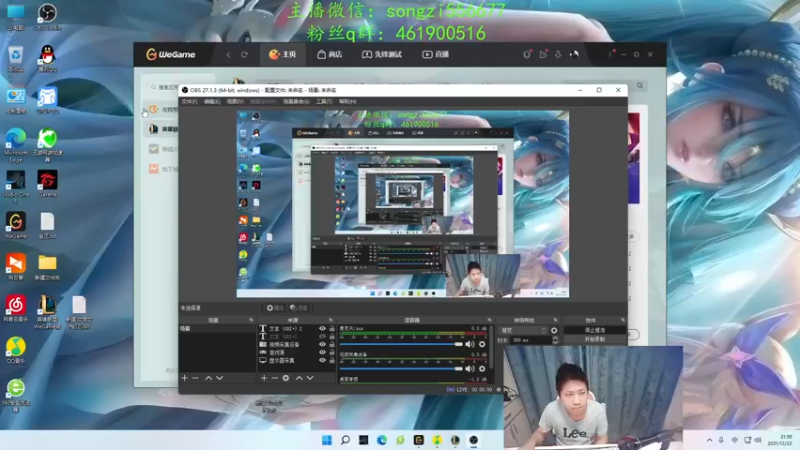
Task: Open the OBS Edit menu
Action: (212, 102)
